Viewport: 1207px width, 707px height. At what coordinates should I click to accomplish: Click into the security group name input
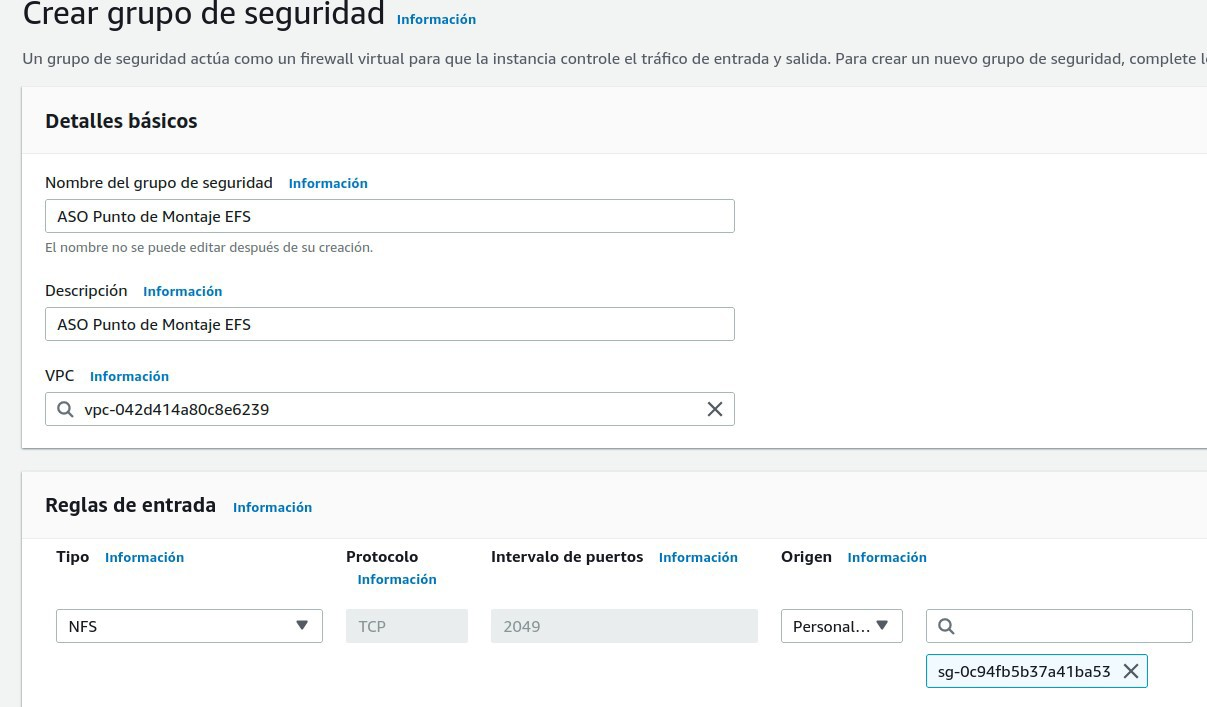(x=390, y=216)
